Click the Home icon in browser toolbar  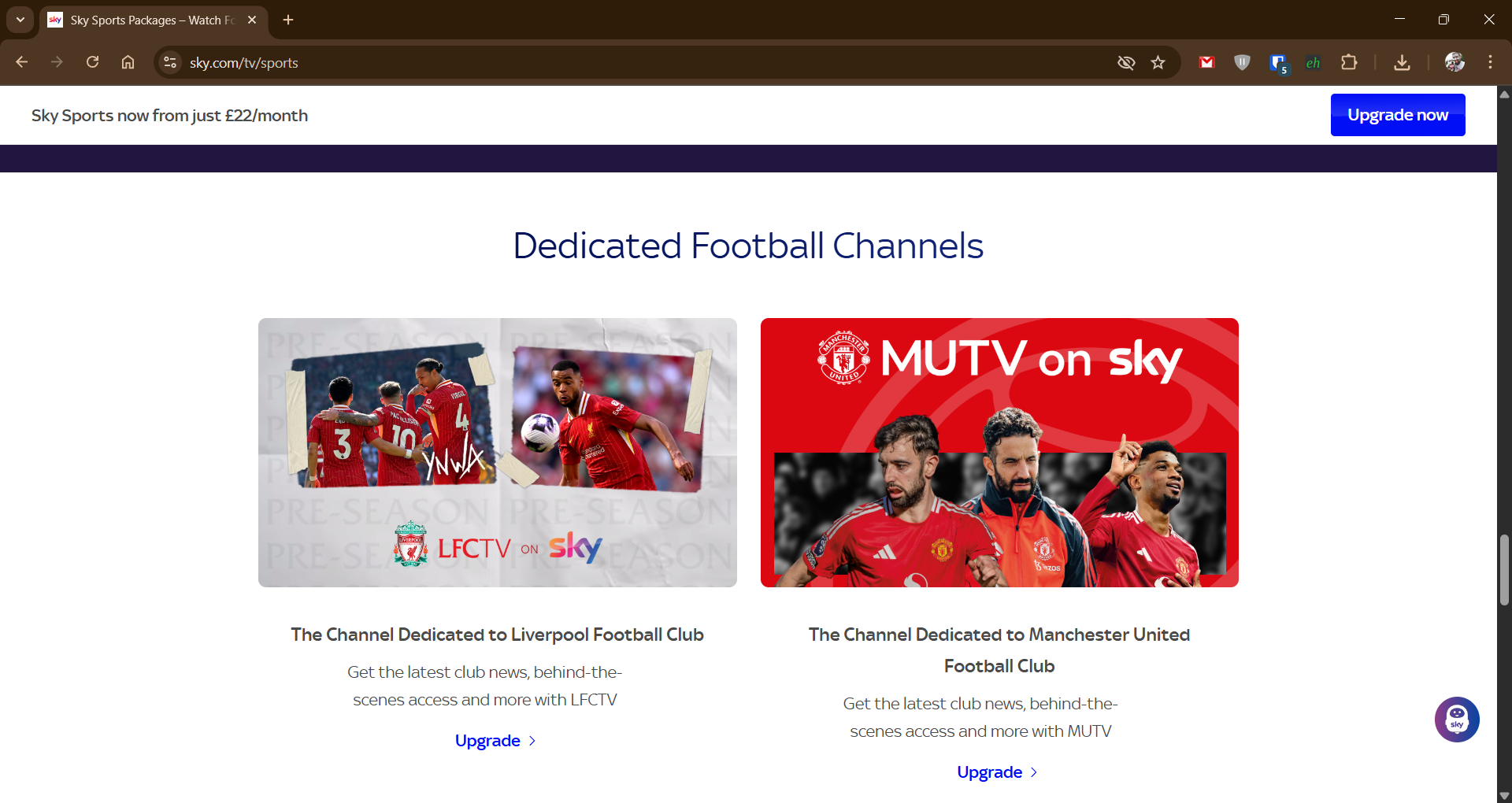127,62
